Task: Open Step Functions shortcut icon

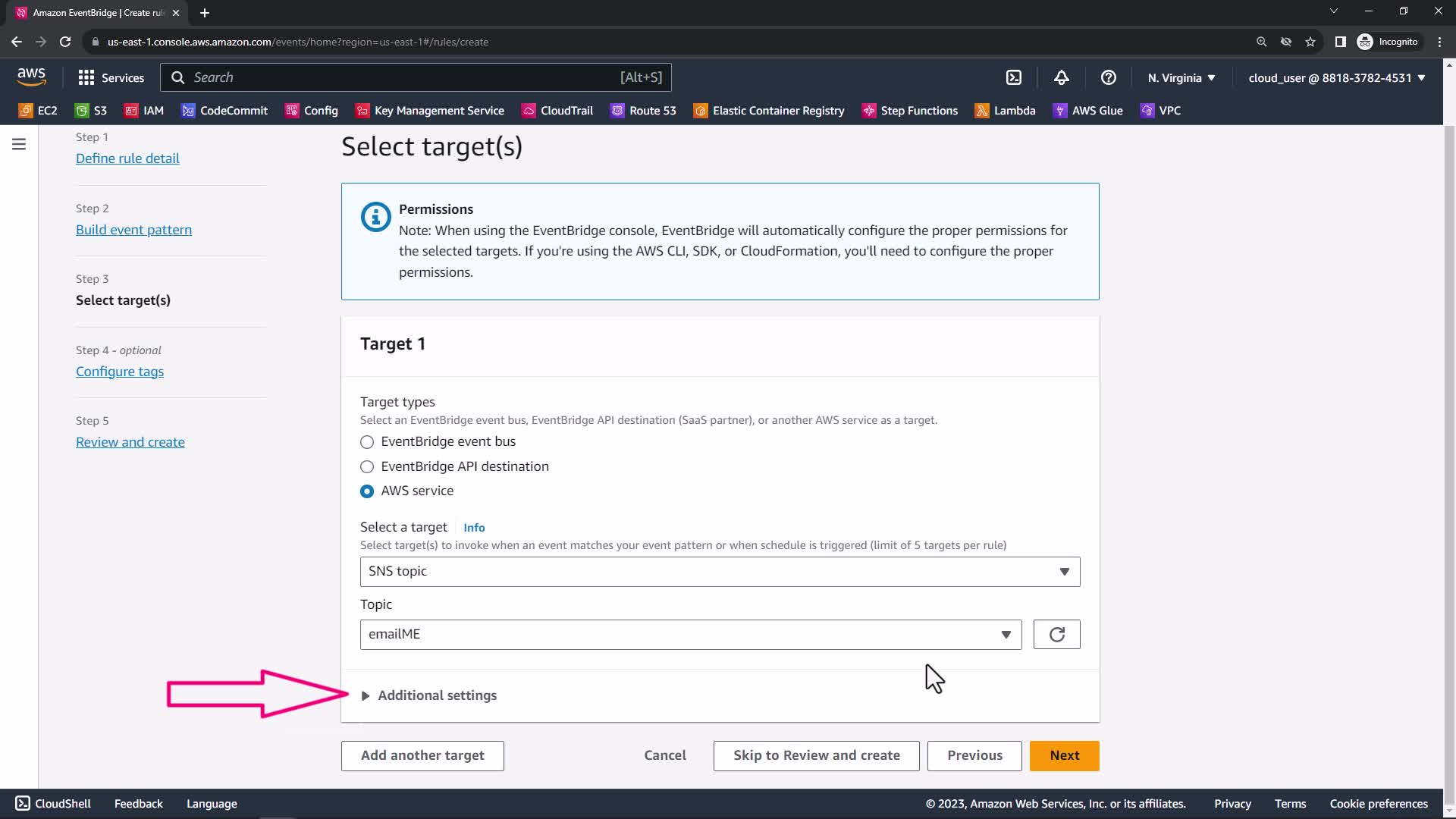Action: coord(869,111)
